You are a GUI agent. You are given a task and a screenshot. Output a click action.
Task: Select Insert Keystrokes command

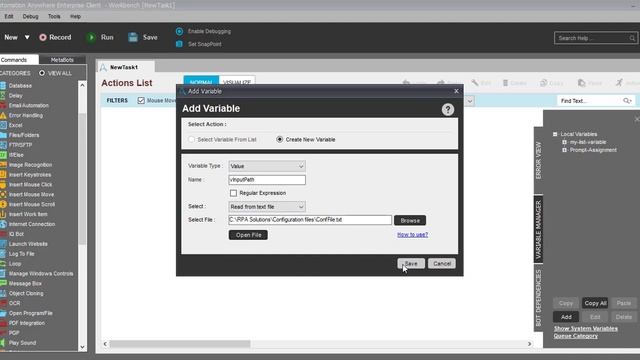[30, 175]
